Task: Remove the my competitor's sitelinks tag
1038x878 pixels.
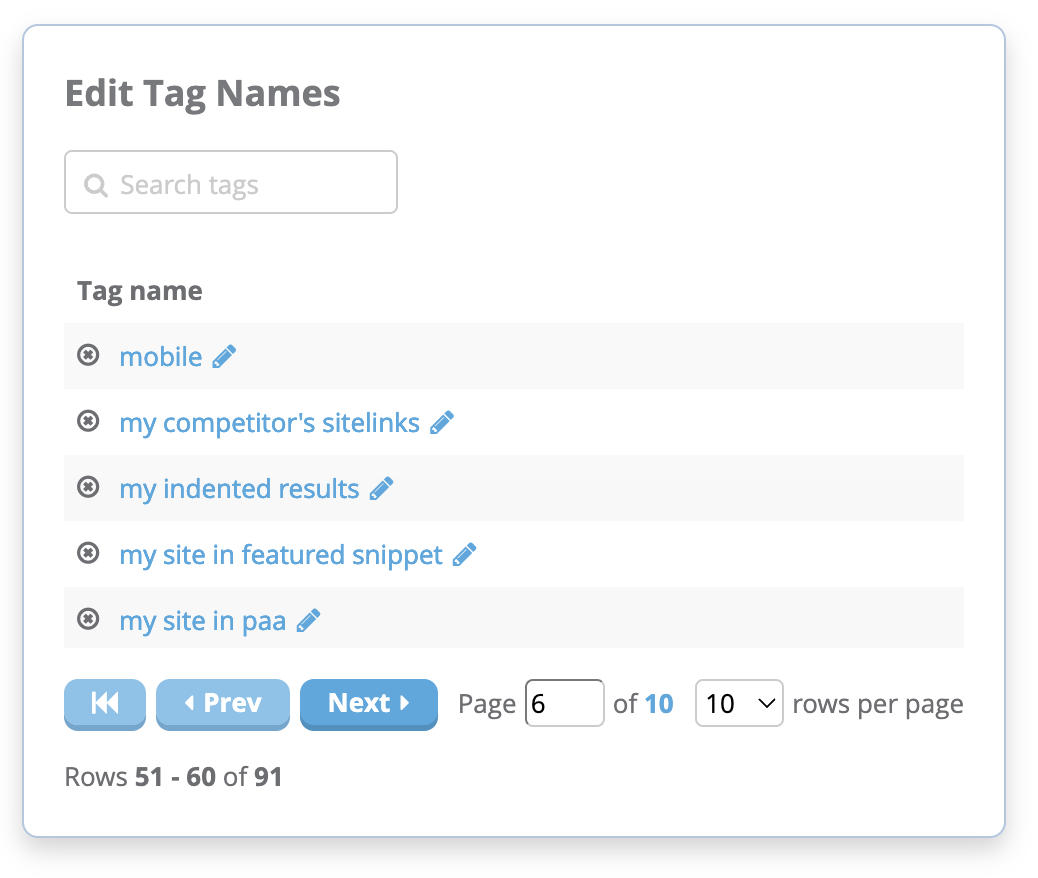Action: (89, 421)
